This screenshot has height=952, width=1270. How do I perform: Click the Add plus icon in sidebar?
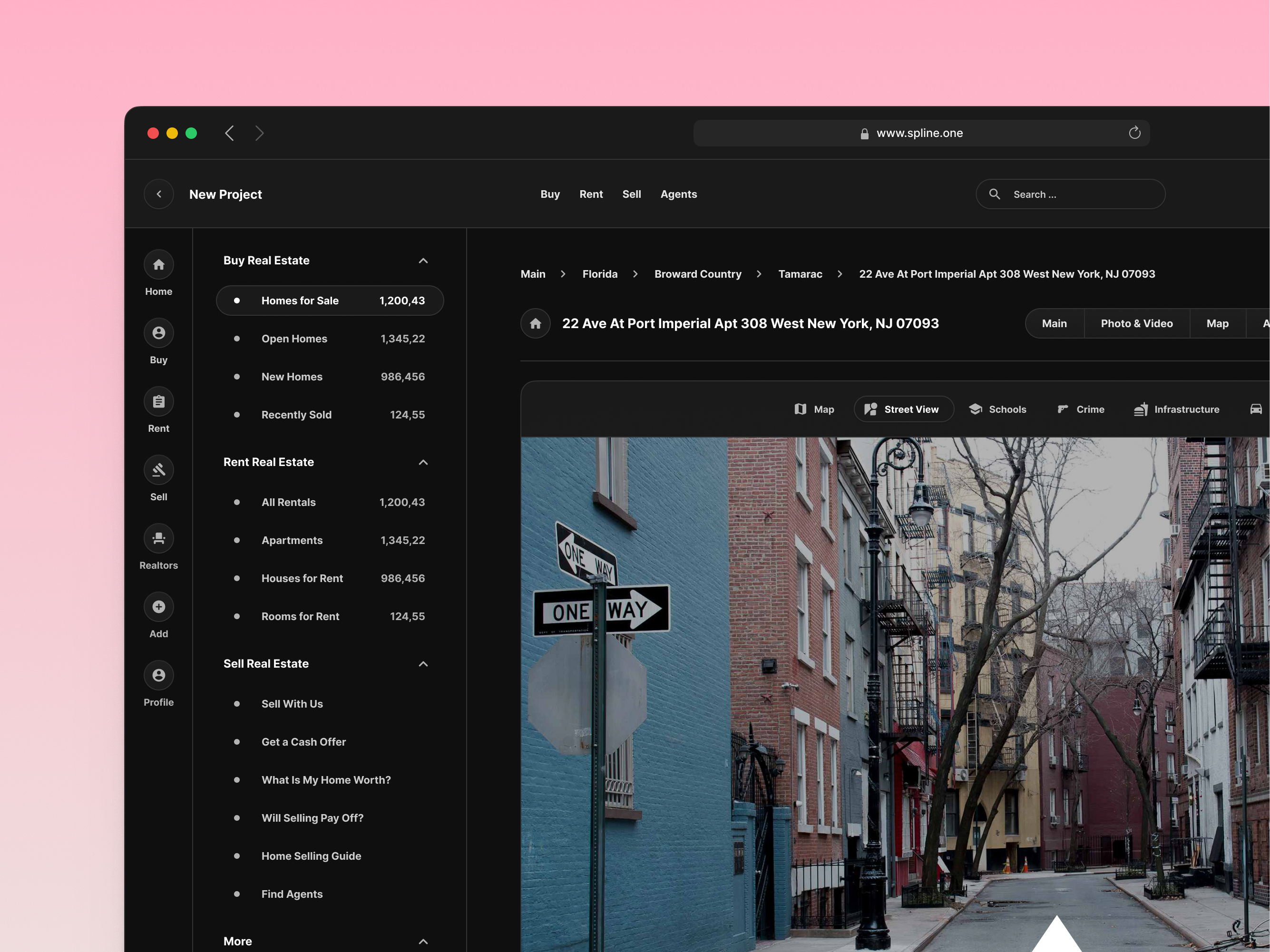pyautogui.click(x=158, y=607)
